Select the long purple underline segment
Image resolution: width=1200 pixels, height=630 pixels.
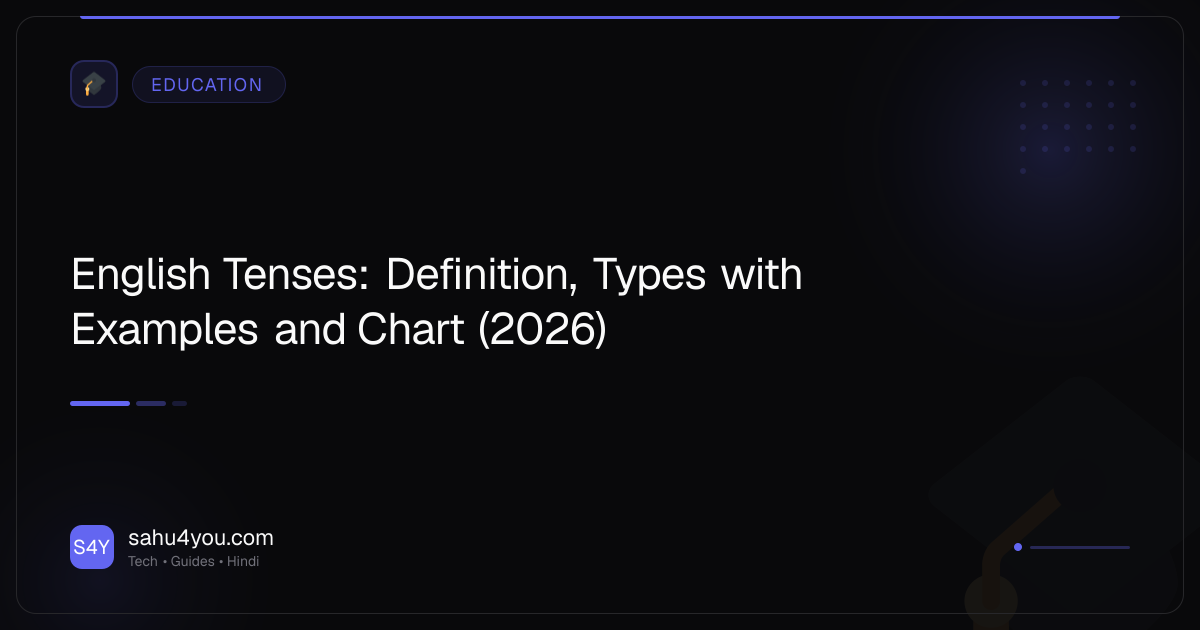pos(100,403)
